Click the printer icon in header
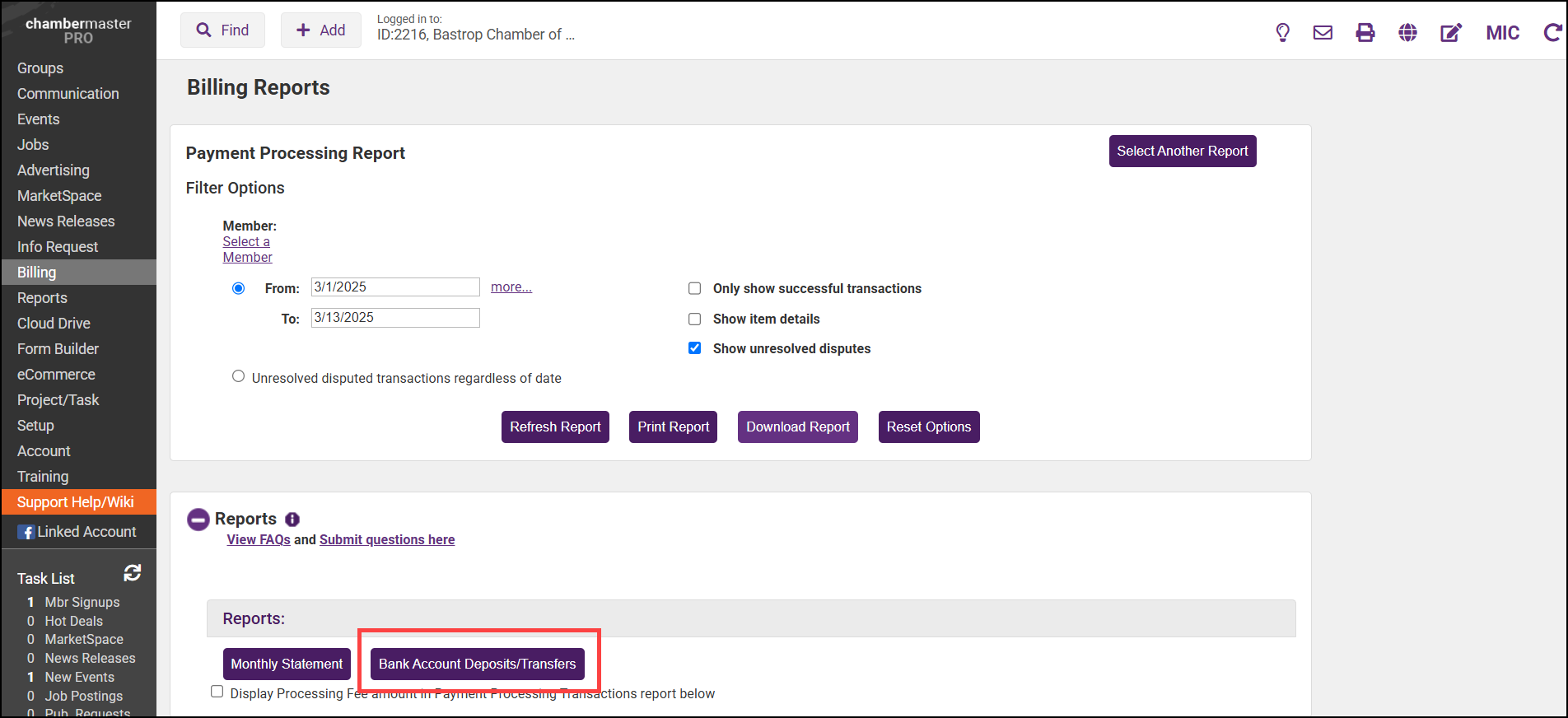Viewport: 1568px width, 718px height. click(x=1365, y=33)
